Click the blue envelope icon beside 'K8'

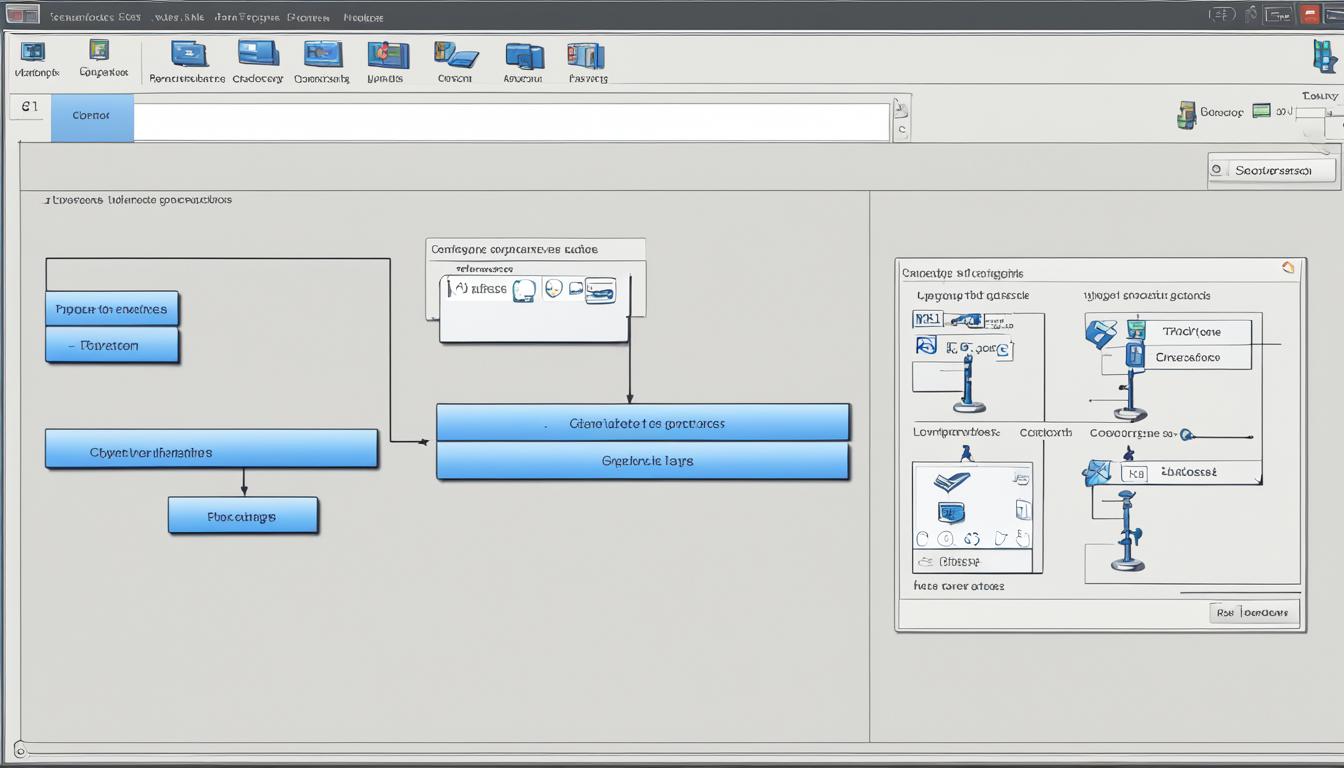(x=1097, y=472)
